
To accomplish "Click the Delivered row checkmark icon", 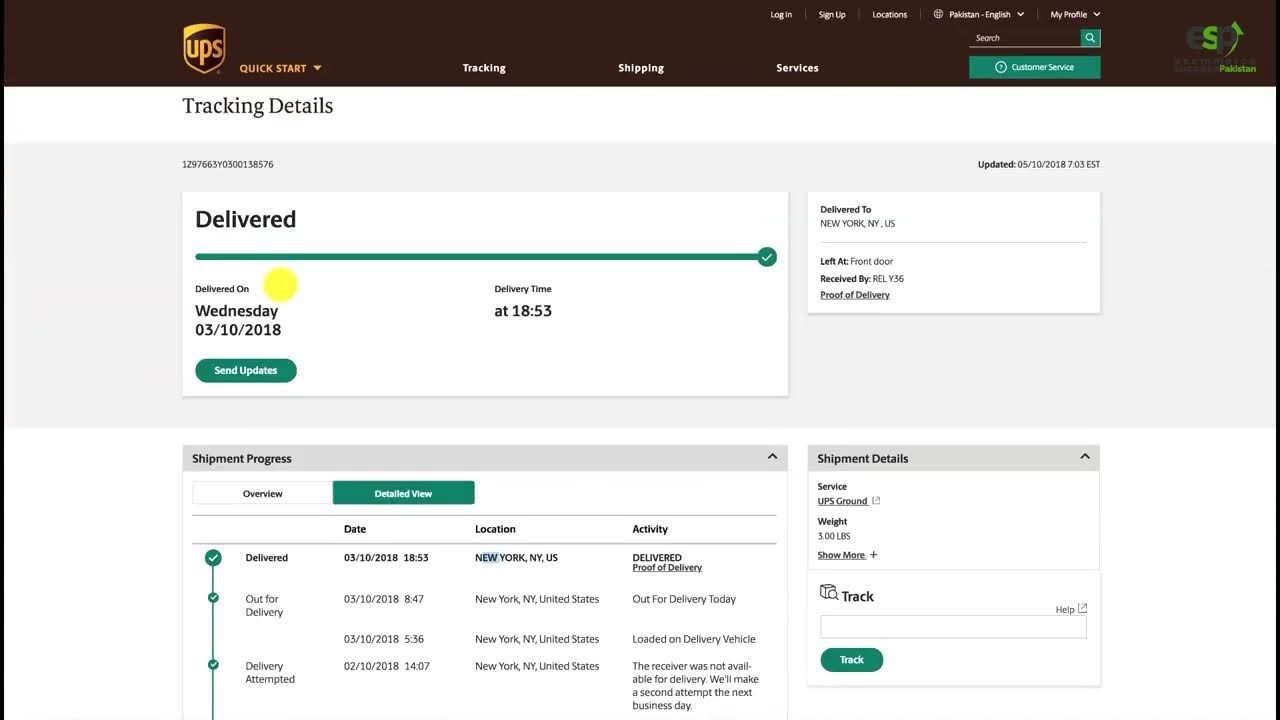I will pyautogui.click(x=213, y=558).
